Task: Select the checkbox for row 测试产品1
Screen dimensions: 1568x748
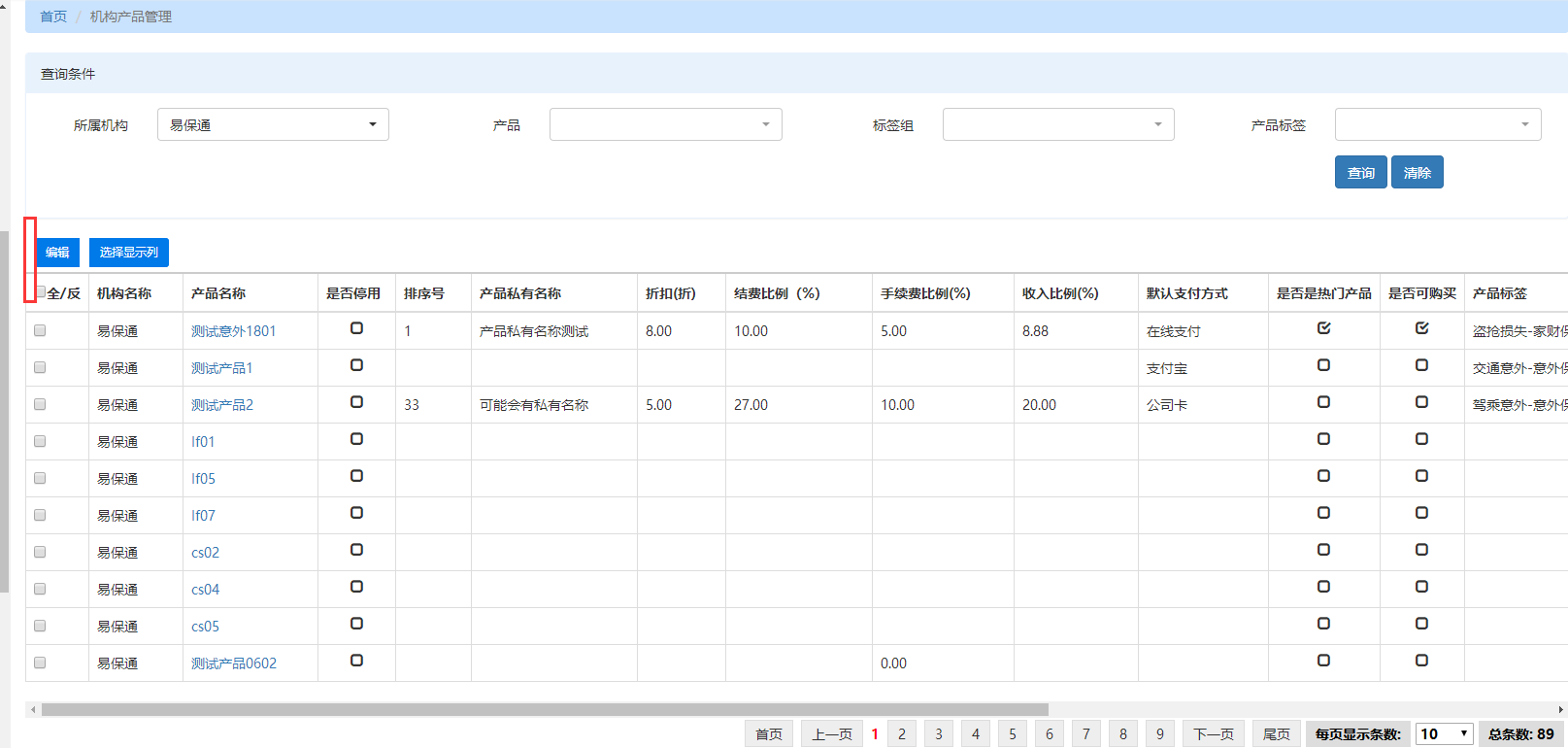Action: (x=40, y=367)
